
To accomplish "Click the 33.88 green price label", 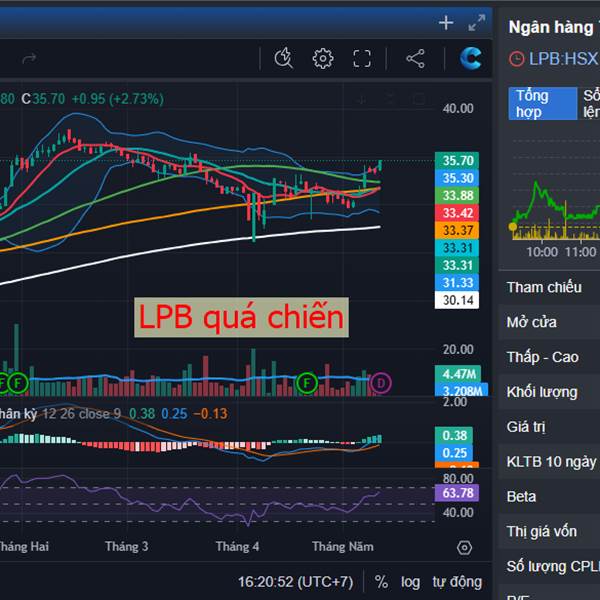I will point(457,196).
